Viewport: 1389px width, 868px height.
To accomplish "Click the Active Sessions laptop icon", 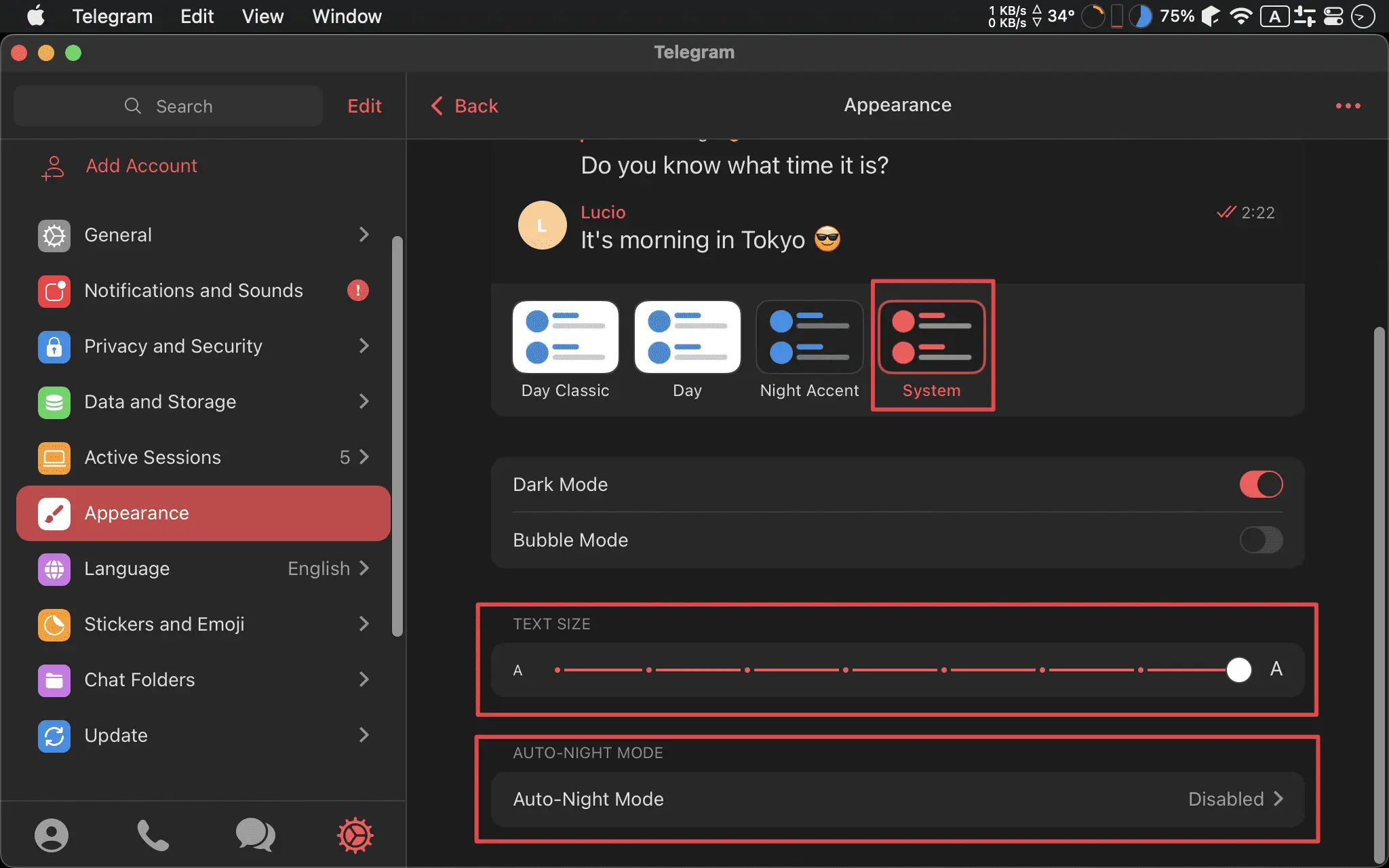I will (x=54, y=458).
